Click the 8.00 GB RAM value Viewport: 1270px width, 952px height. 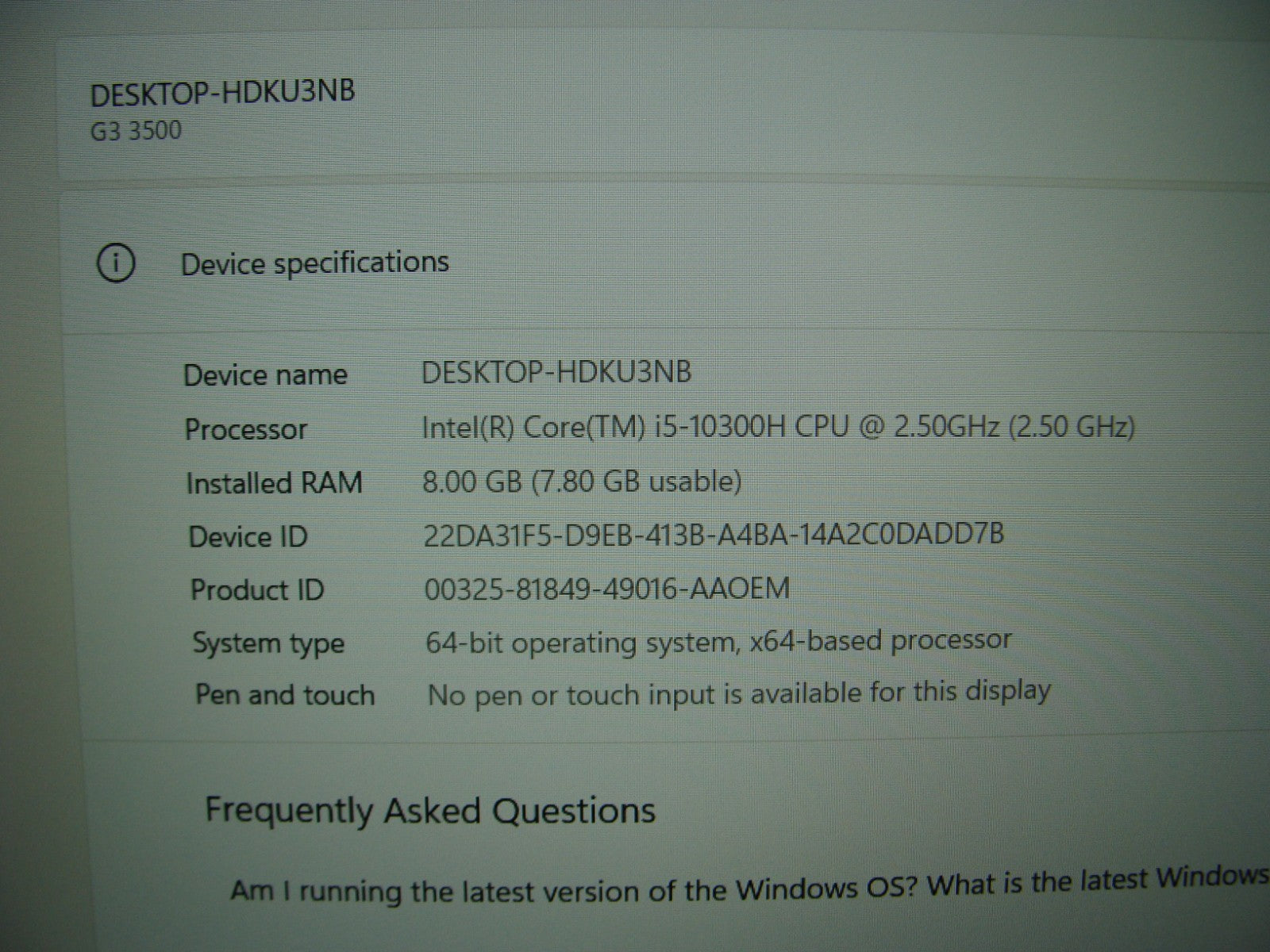coord(582,481)
